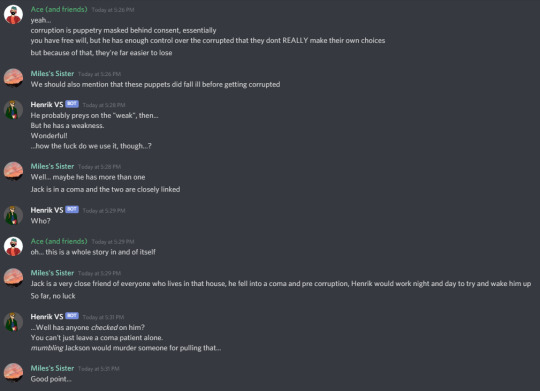The height and width of the screenshot is (391, 540).
Task: Click BOT badge beside Henrik VS 'Who?' message
Action: point(72,209)
